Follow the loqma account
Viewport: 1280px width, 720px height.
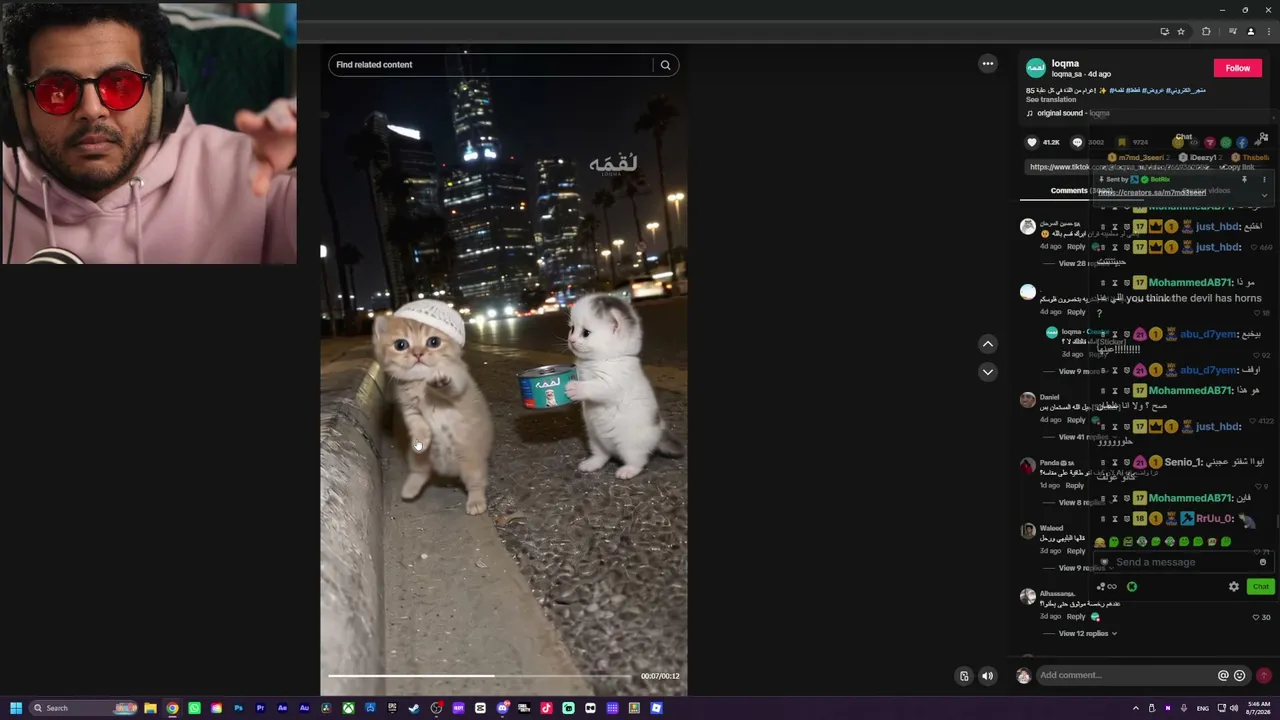pyautogui.click(x=1238, y=68)
